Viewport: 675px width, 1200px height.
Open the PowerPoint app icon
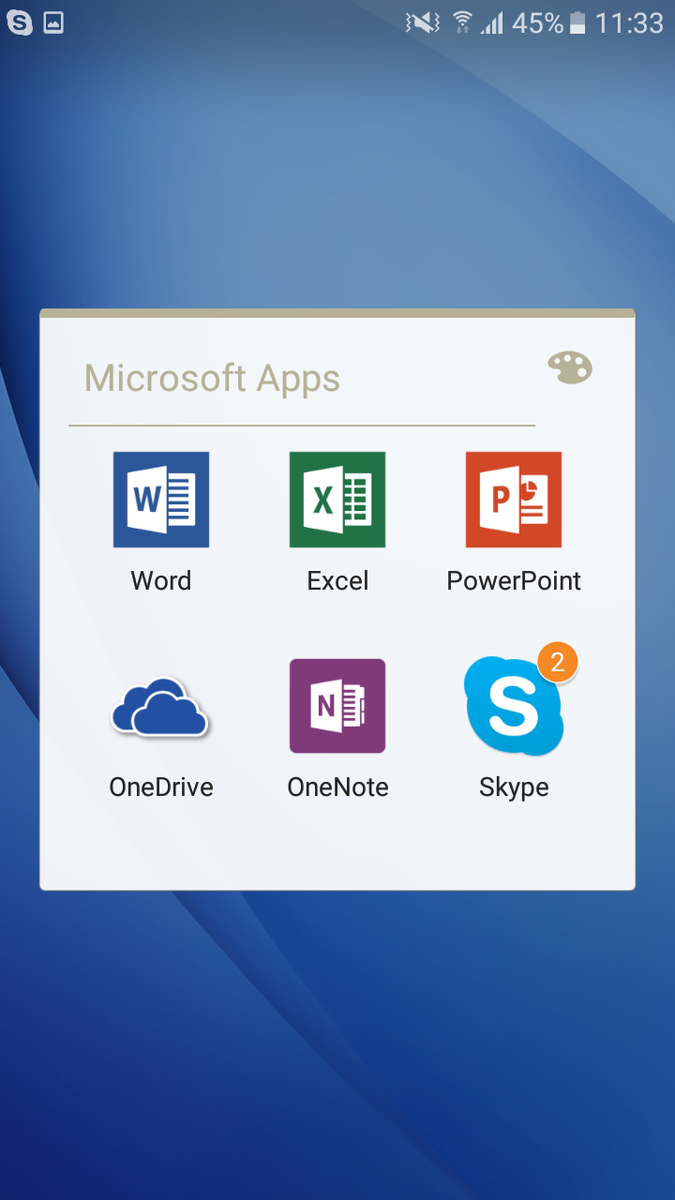point(513,499)
